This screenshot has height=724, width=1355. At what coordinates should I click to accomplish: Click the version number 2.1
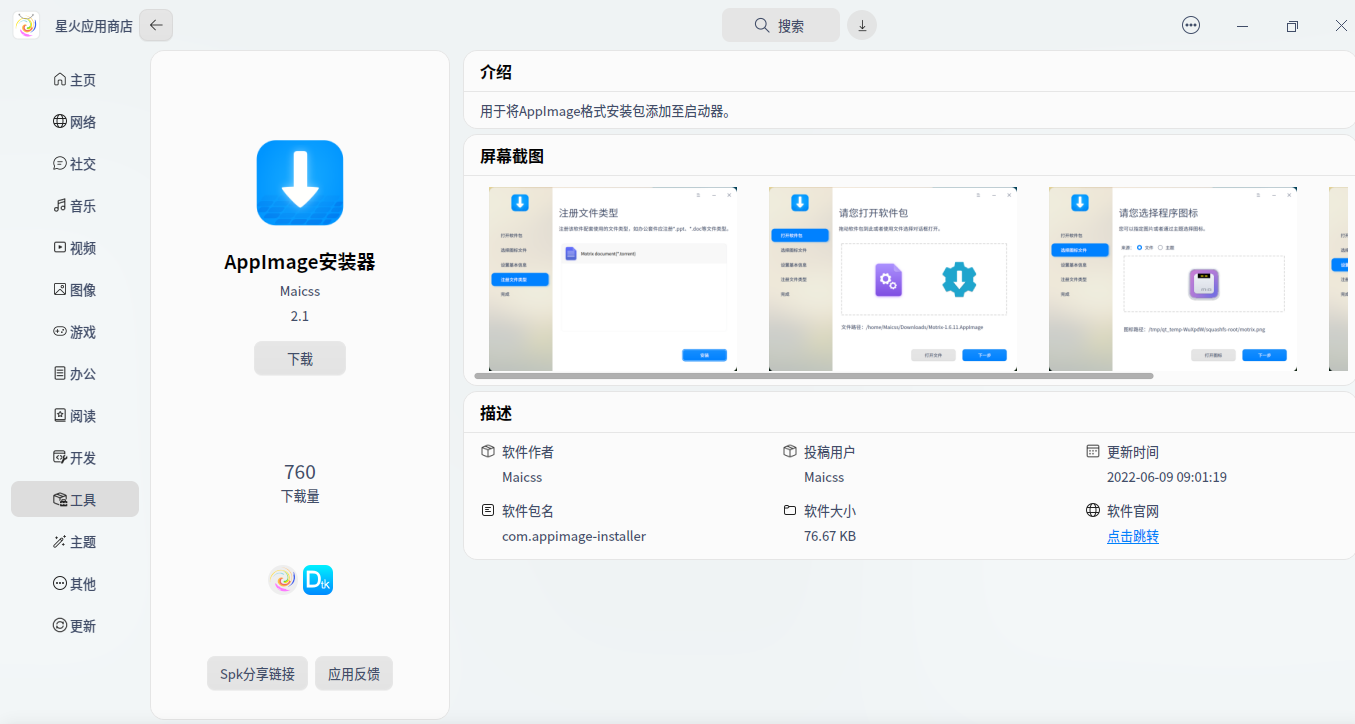300,316
